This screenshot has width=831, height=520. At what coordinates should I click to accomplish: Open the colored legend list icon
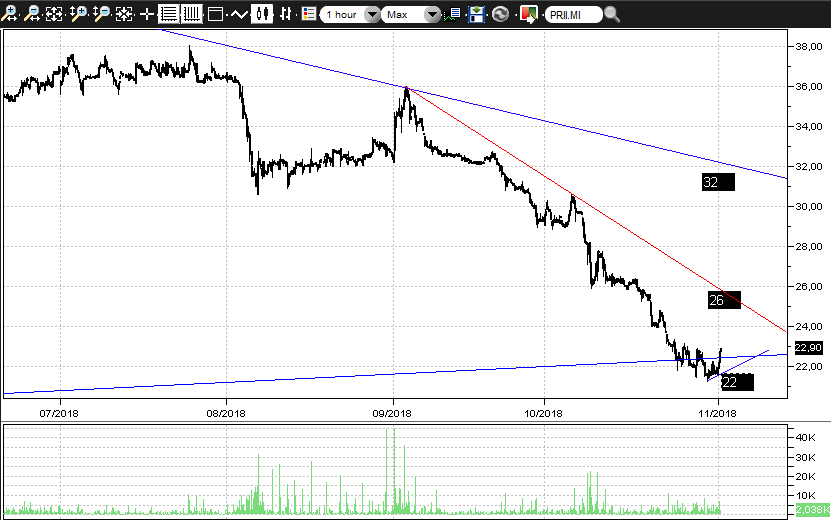(x=309, y=14)
